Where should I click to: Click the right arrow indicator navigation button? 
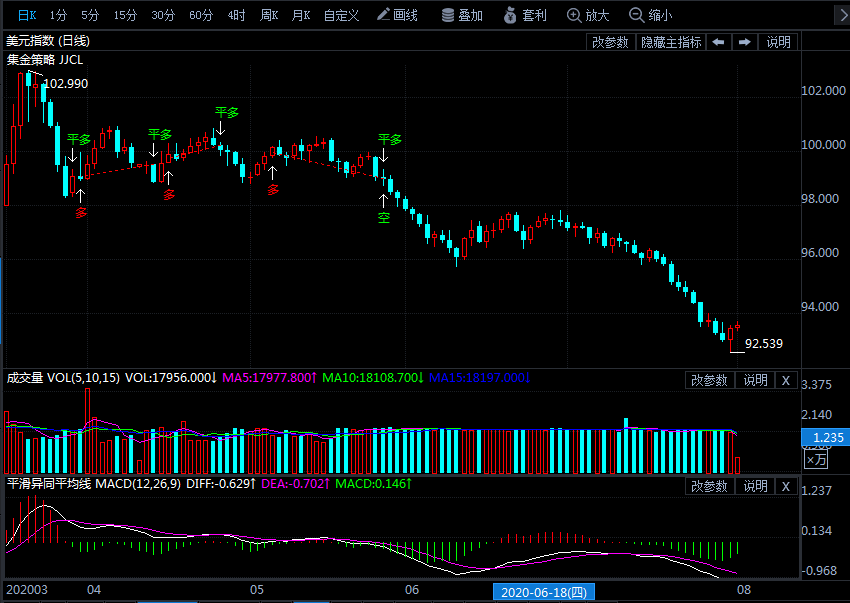pyautogui.click(x=745, y=42)
